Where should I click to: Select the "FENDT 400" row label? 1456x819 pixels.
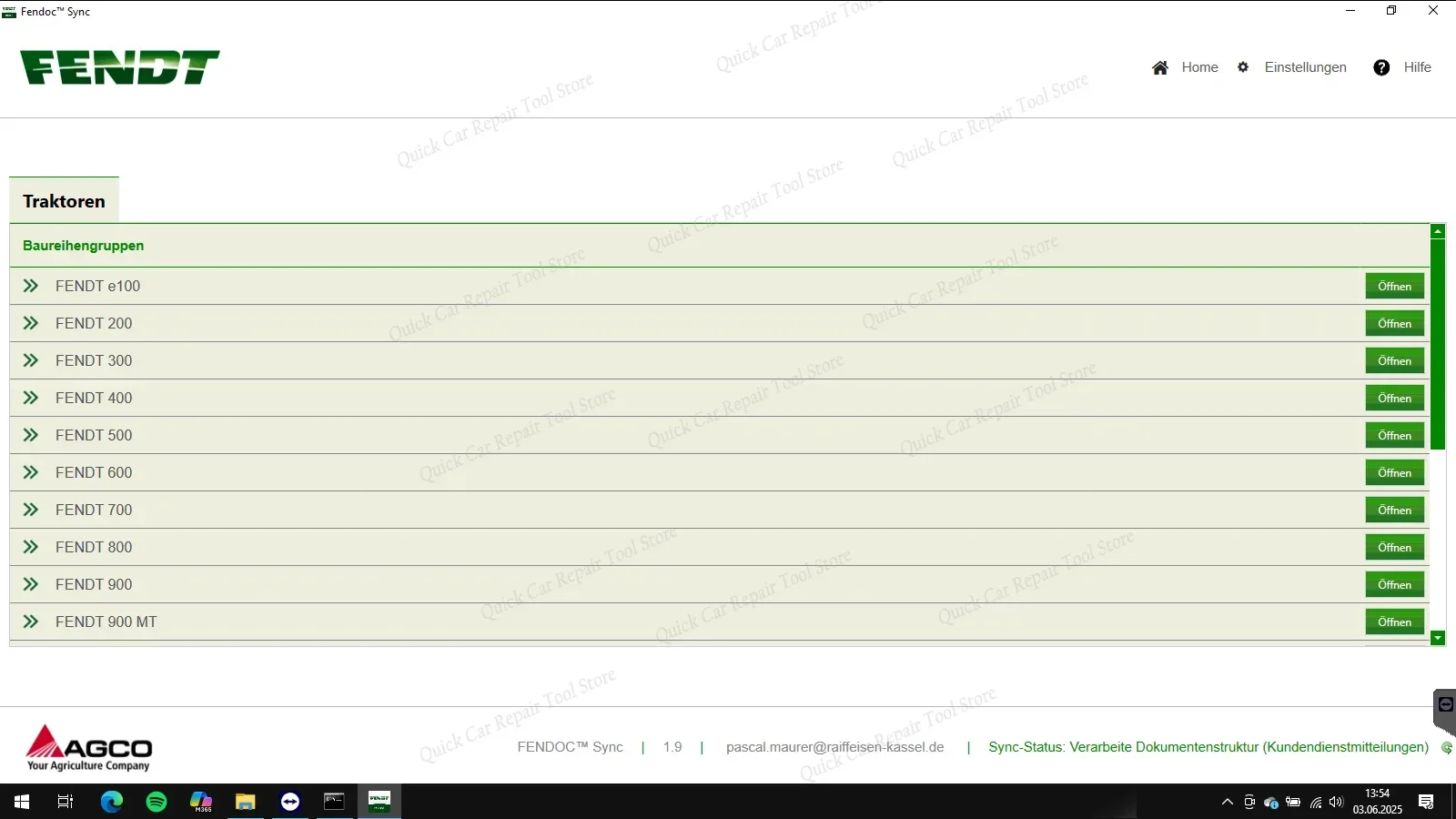94,398
